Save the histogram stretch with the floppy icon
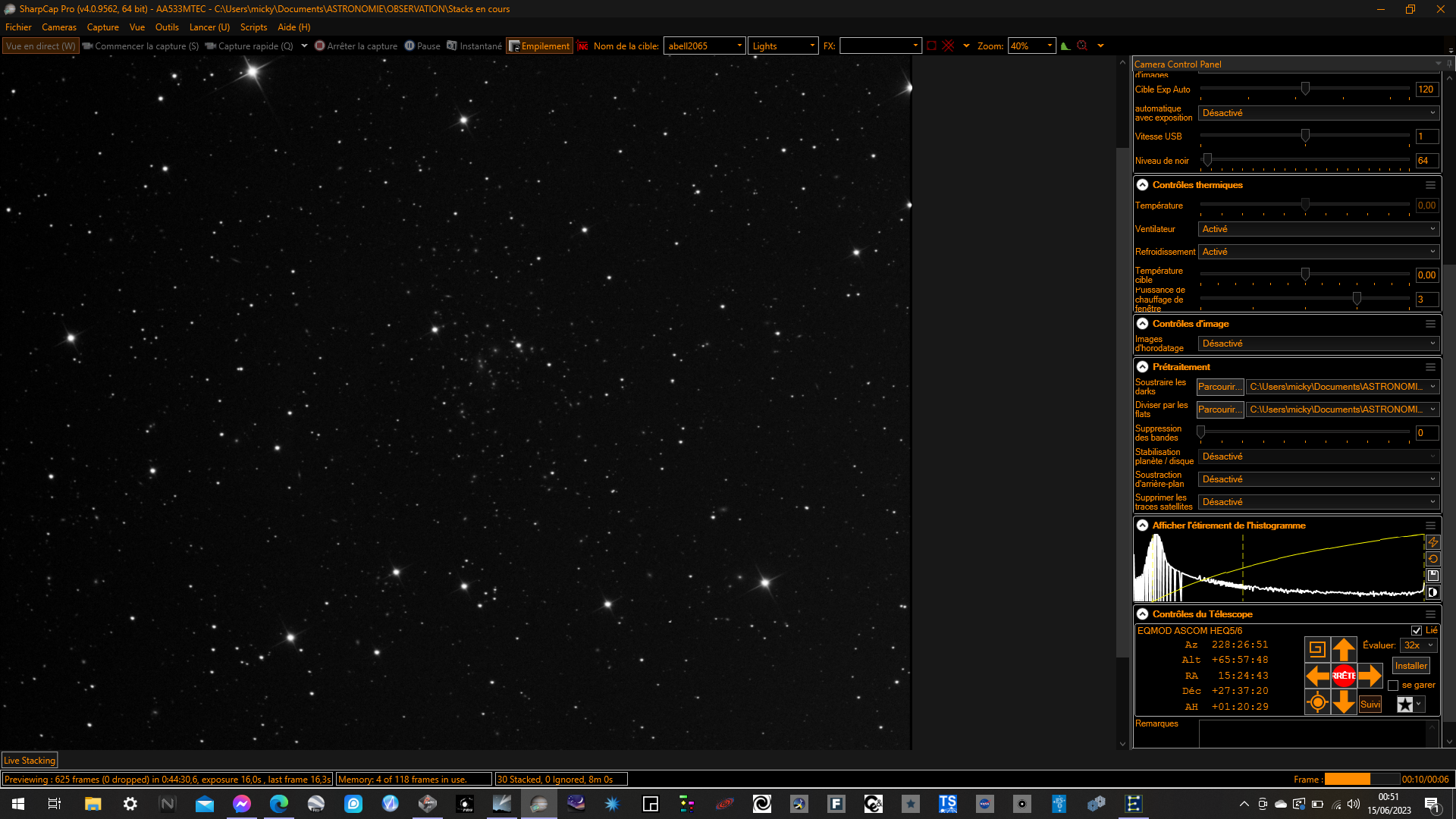1456x819 pixels. (x=1432, y=576)
